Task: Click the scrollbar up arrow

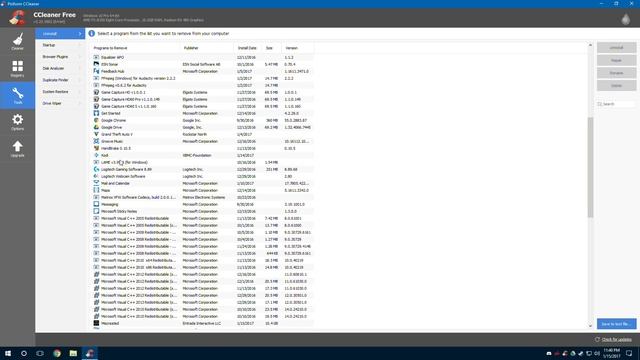Action: 590,45
